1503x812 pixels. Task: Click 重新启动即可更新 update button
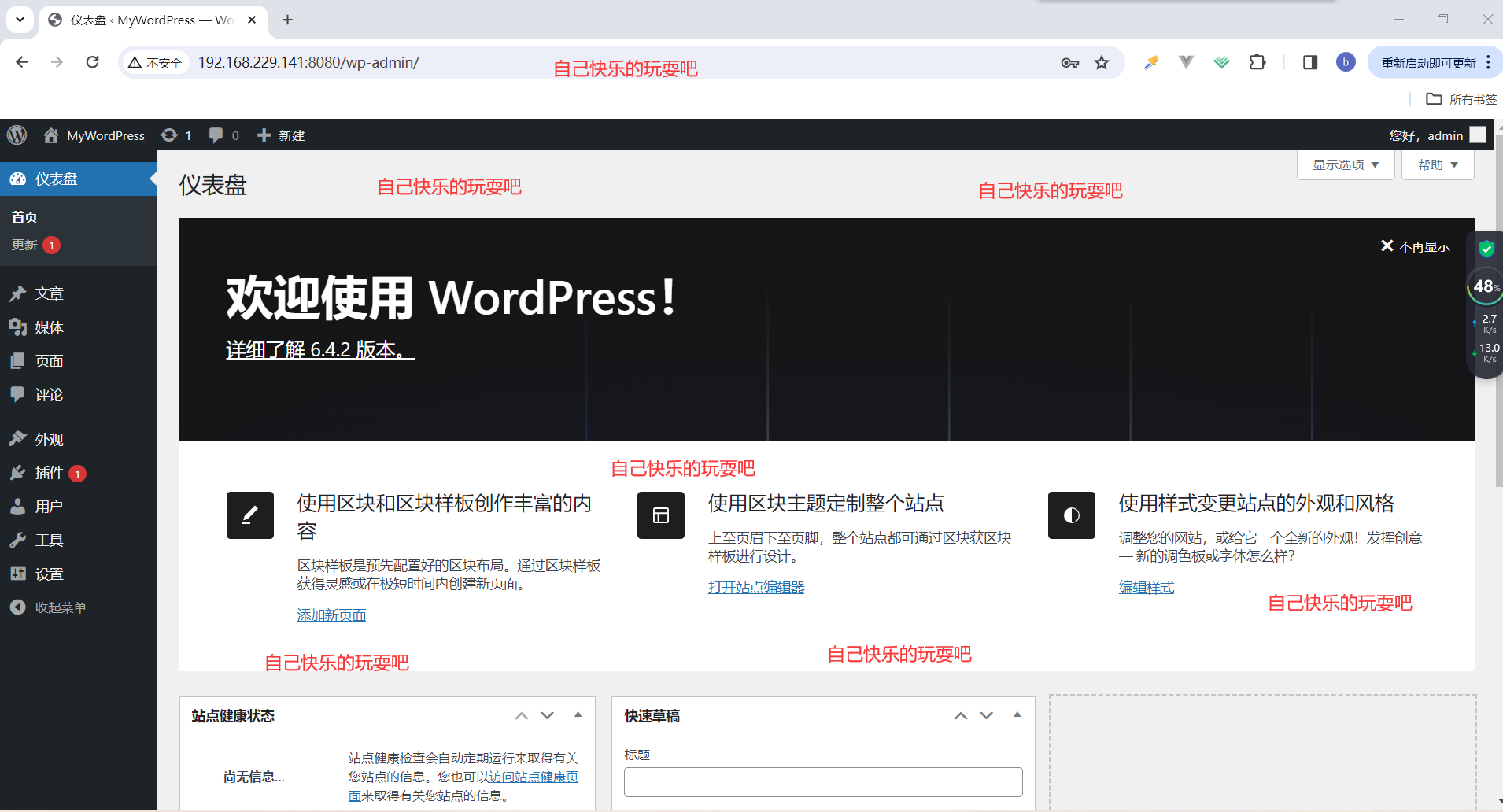(x=1429, y=63)
